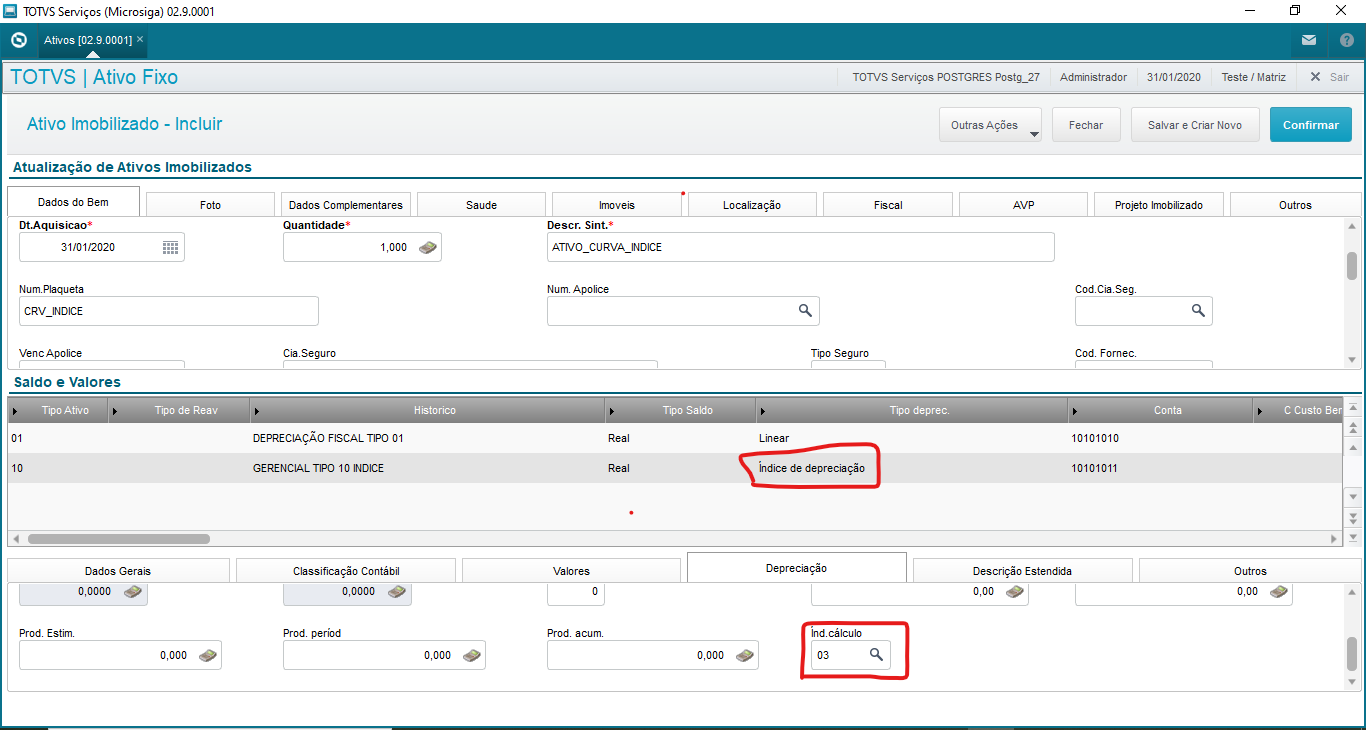Image resolution: width=1366 pixels, height=730 pixels.
Task: Select the Valores tab
Action: coord(571,571)
